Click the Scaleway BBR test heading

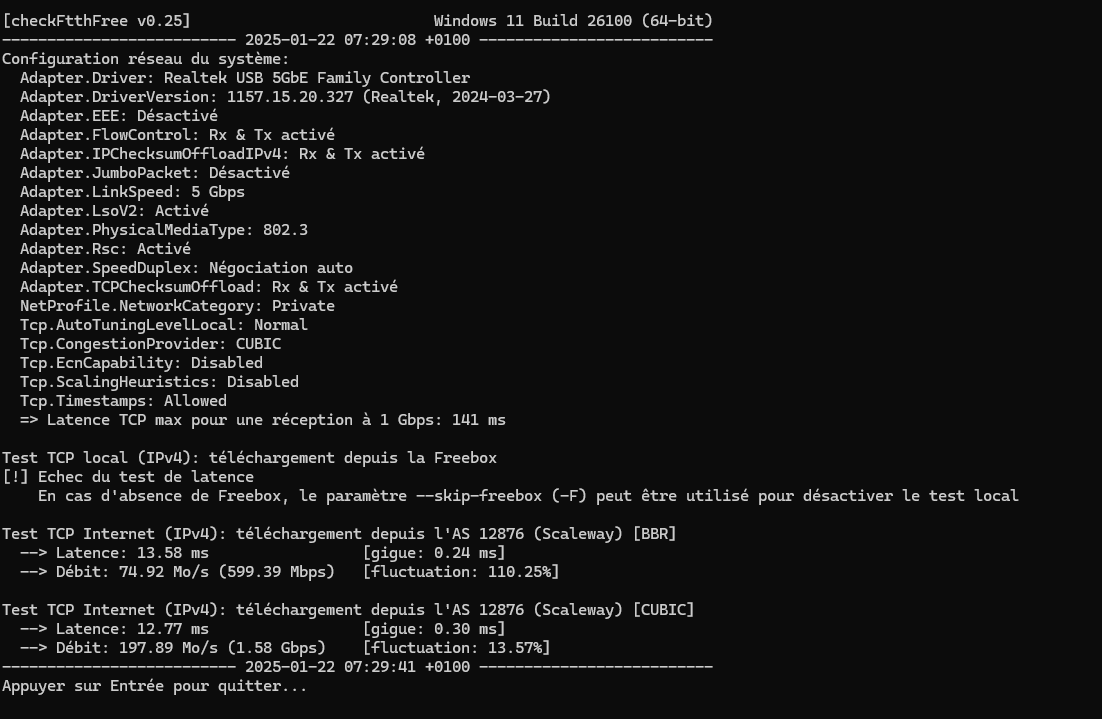coord(339,533)
